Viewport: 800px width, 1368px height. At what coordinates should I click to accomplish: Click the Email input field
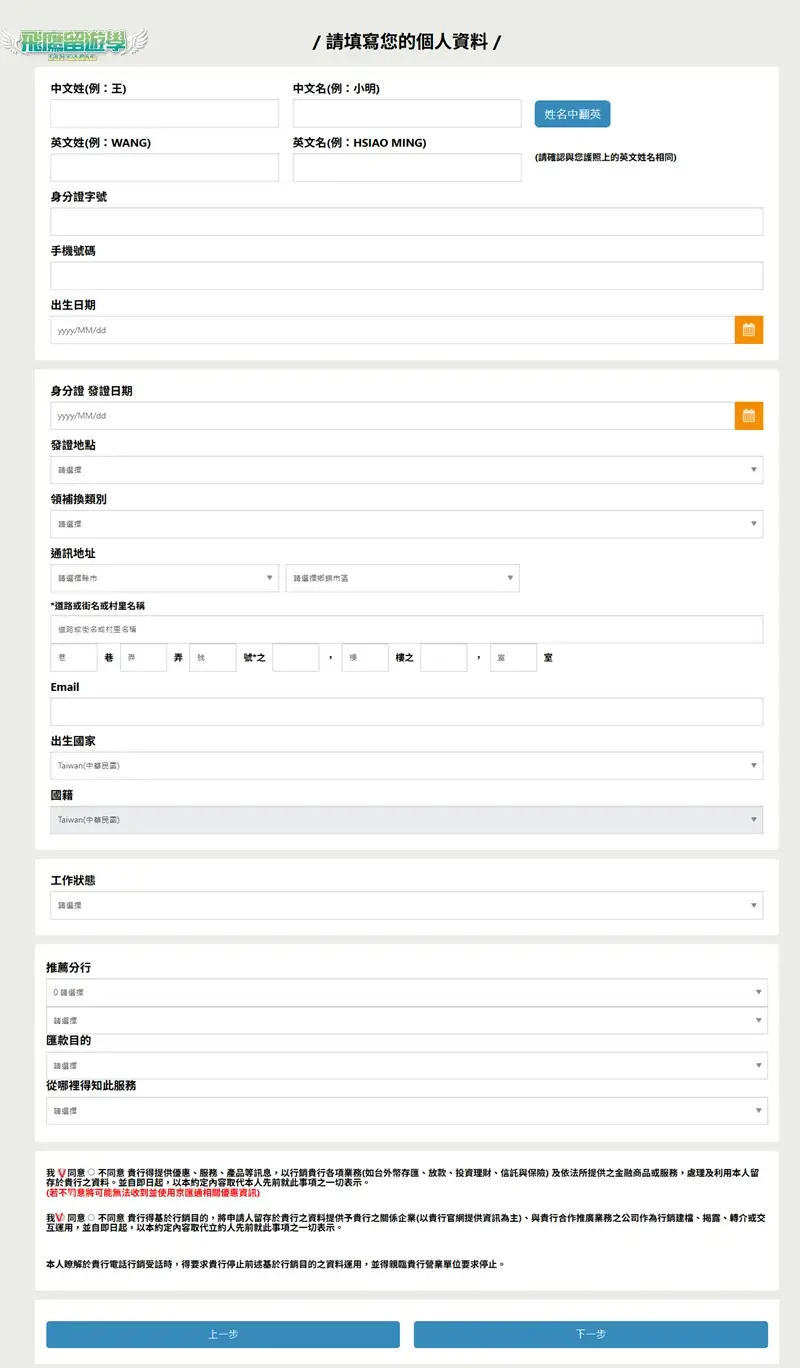coord(405,710)
